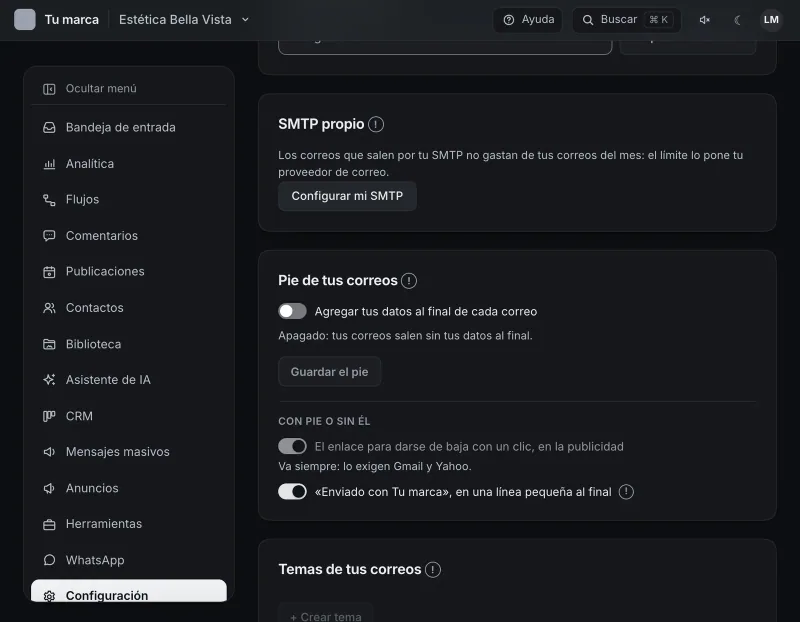
Task: Toggle the darse de baja link switch
Action: click(x=292, y=446)
